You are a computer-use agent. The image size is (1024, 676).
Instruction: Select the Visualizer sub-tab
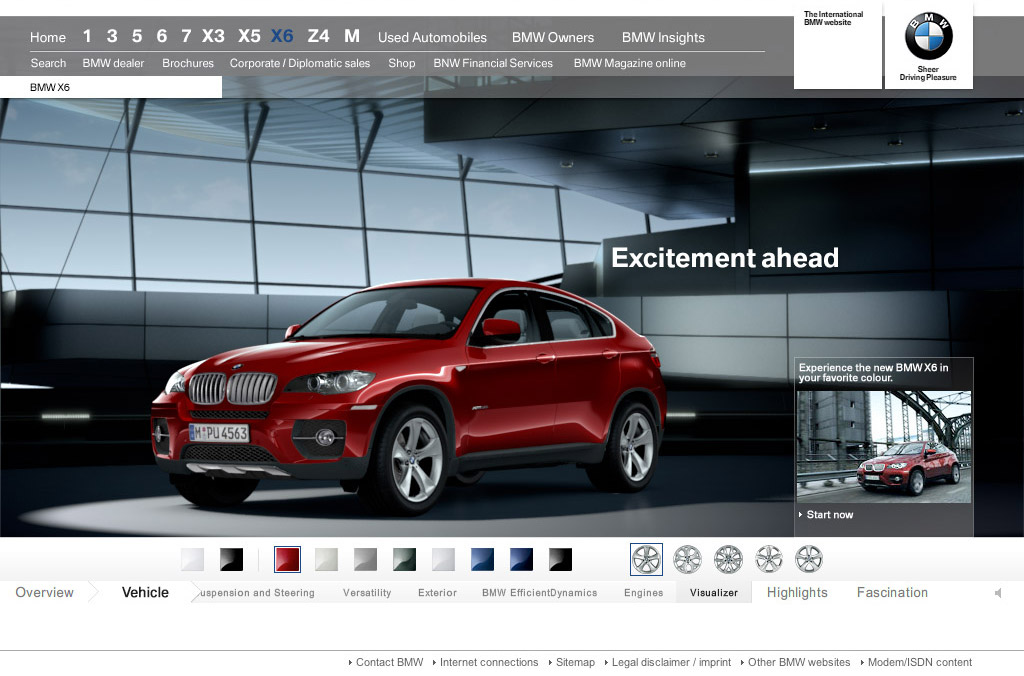(x=714, y=593)
